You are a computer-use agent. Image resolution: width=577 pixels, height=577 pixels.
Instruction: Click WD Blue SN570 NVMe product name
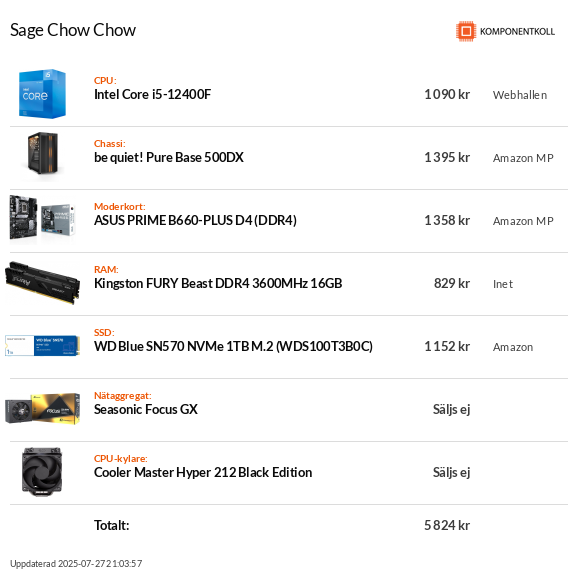coord(233,346)
